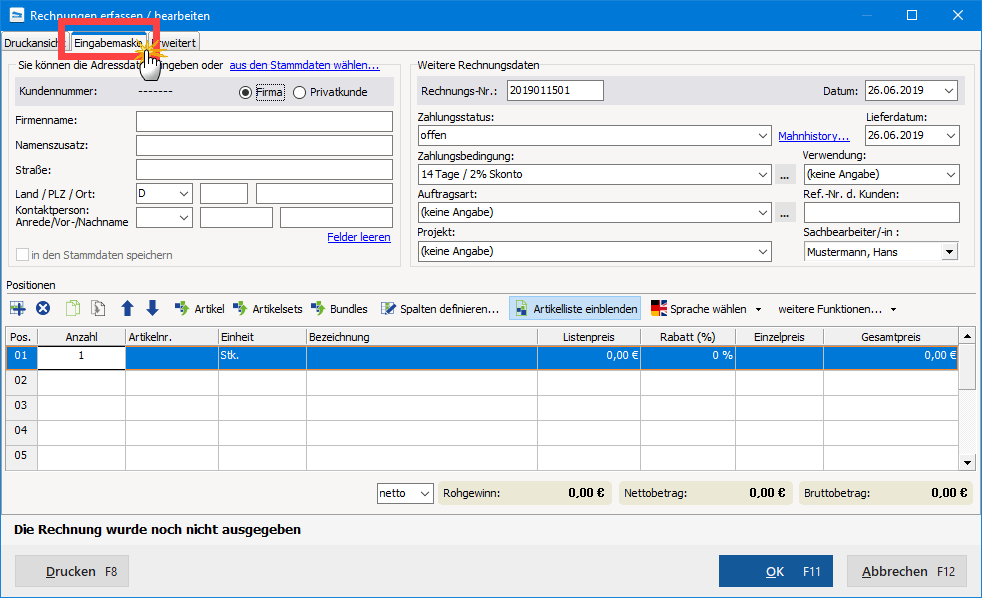Click 'aus den Stammdaten wählen…' link
This screenshot has height=598, width=982.
point(304,65)
